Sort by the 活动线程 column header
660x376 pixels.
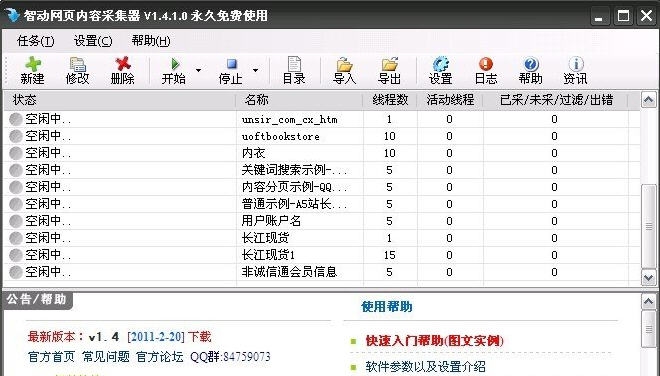(x=450, y=100)
